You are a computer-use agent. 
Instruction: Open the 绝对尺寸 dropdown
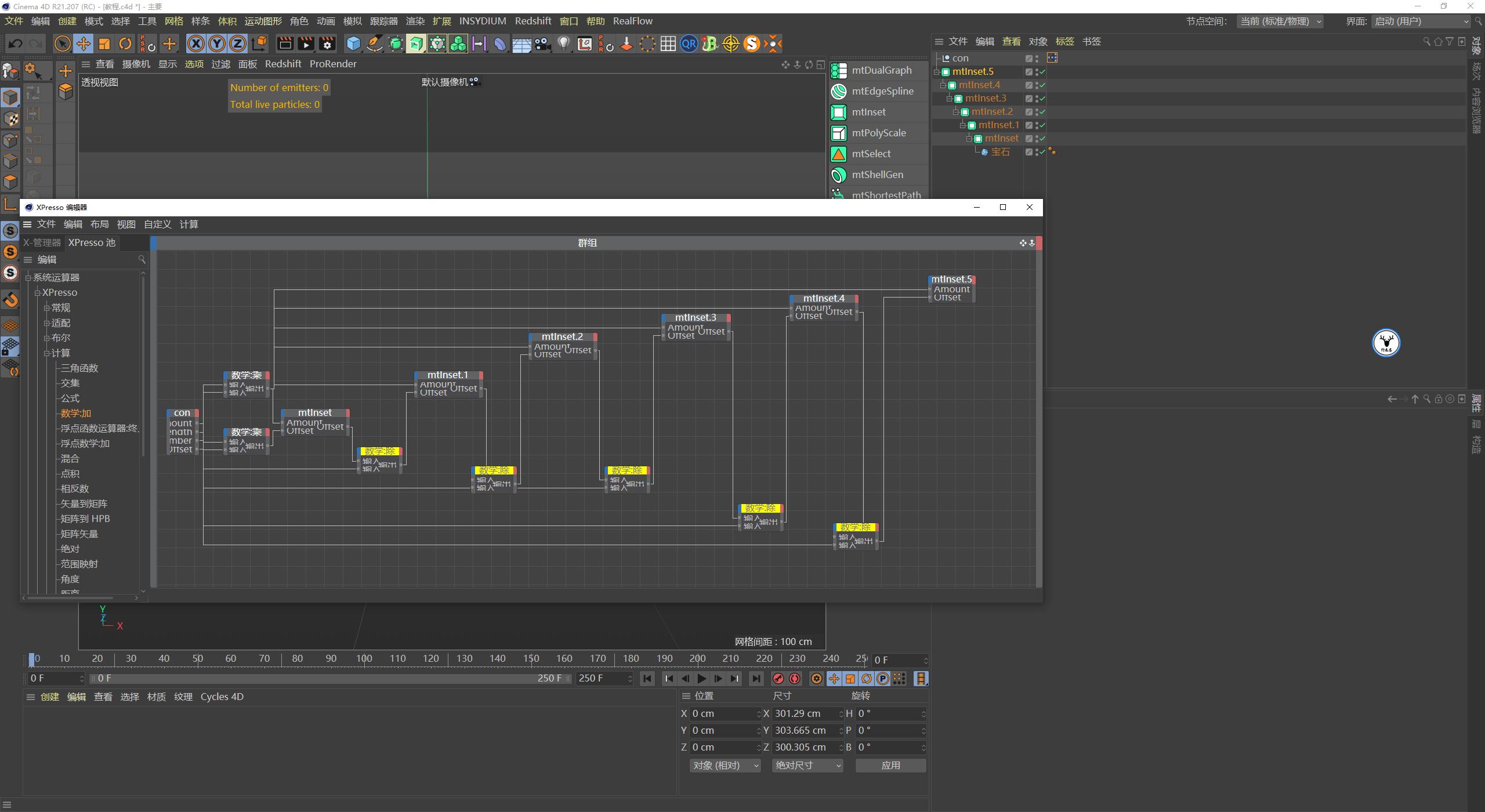click(807, 766)
